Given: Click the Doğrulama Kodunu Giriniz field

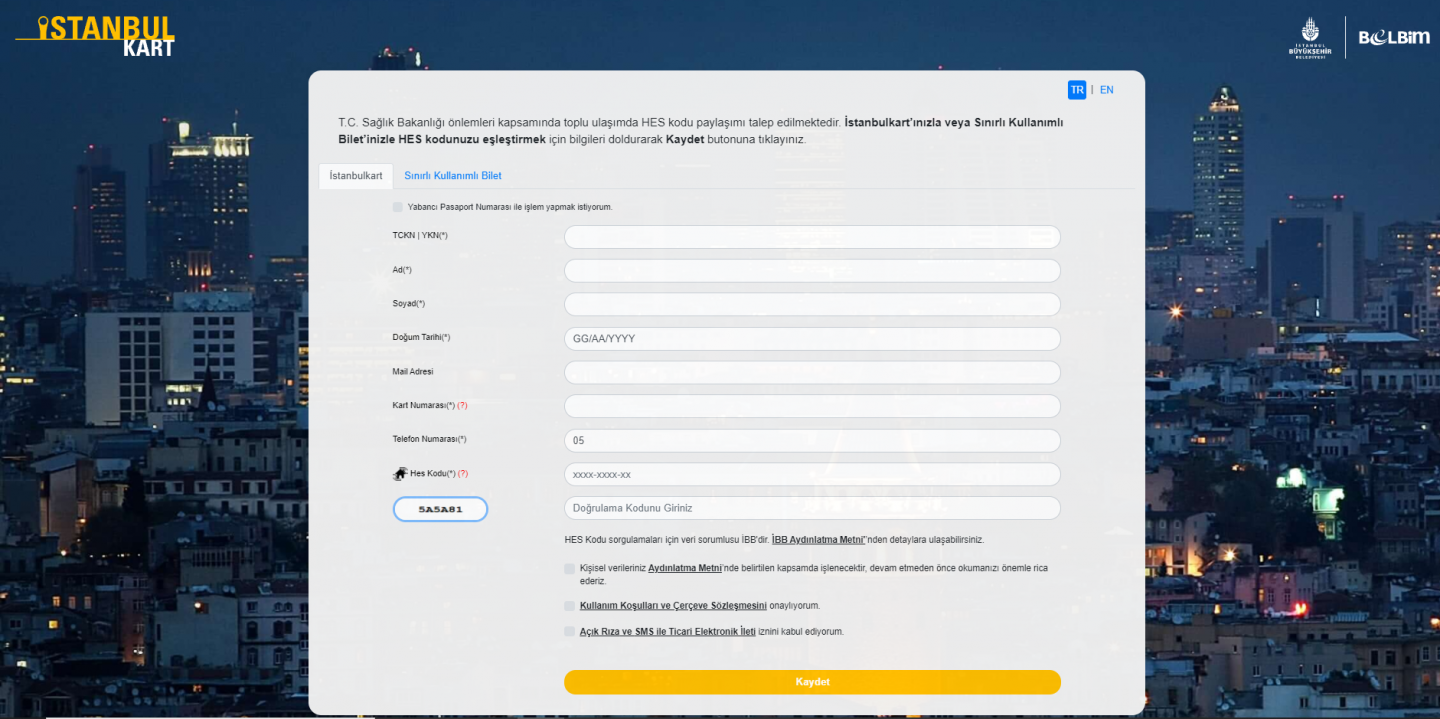Looking at the screenshot, I should 812,508.
